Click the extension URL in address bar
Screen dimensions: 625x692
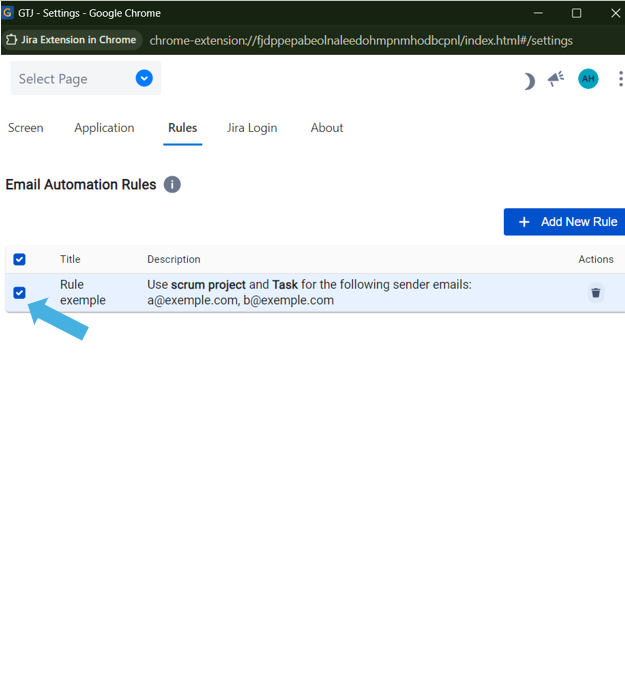click(x=361, y=40)
